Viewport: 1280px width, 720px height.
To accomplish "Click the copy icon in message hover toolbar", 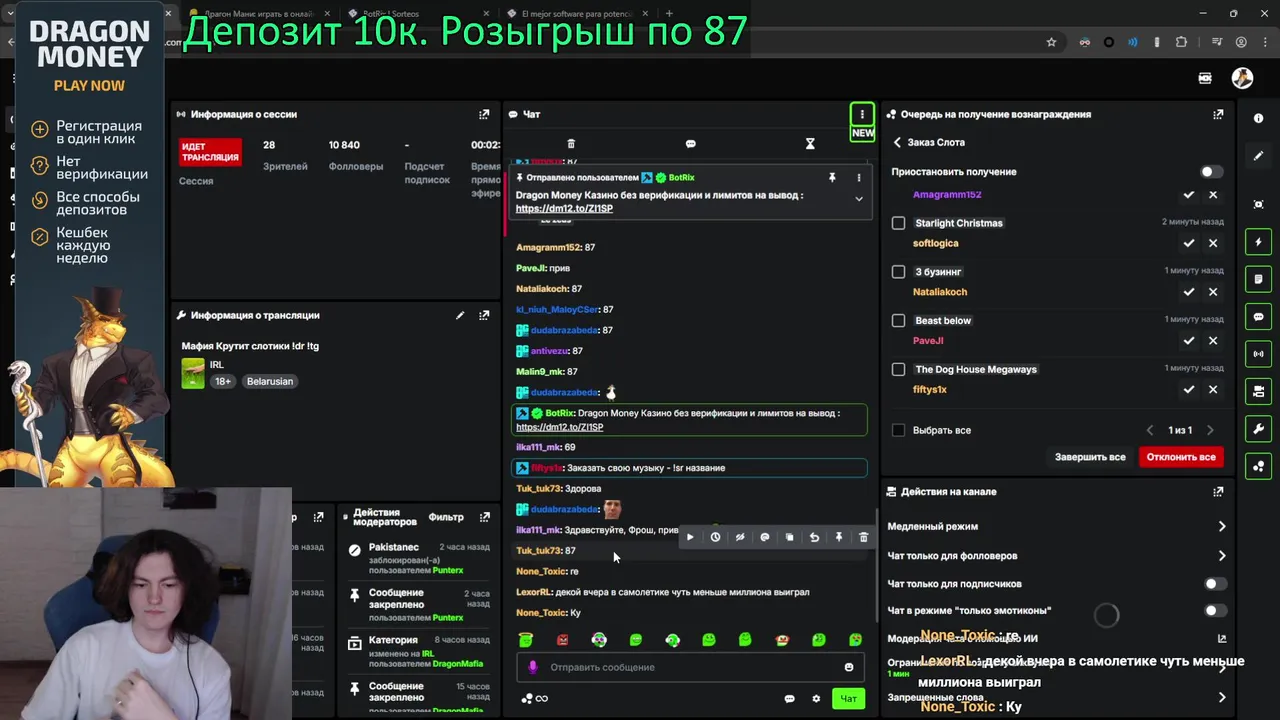I will [x=789, y=537].
